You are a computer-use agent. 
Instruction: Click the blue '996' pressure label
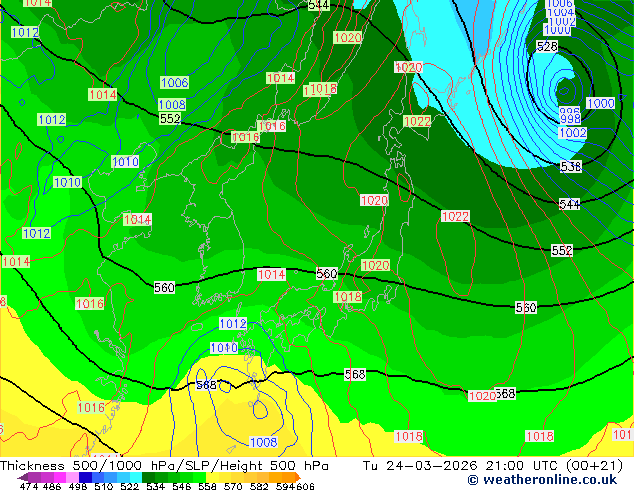point(569,111)
